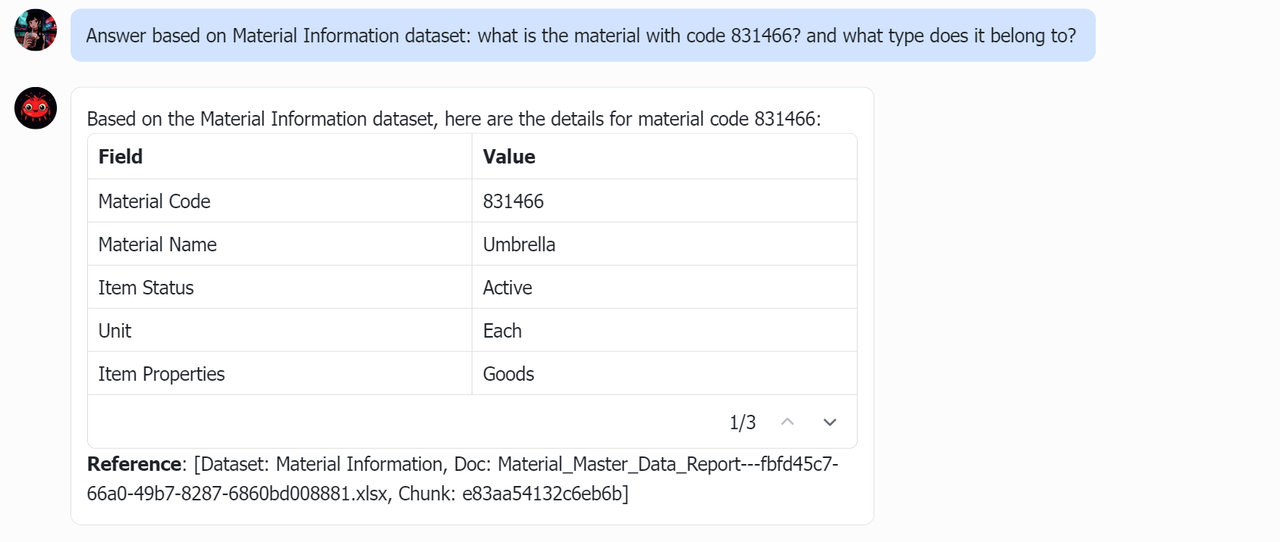Select the Unit field cell
This screenshot has width=1280, height=542.
(x=115, y=330)
